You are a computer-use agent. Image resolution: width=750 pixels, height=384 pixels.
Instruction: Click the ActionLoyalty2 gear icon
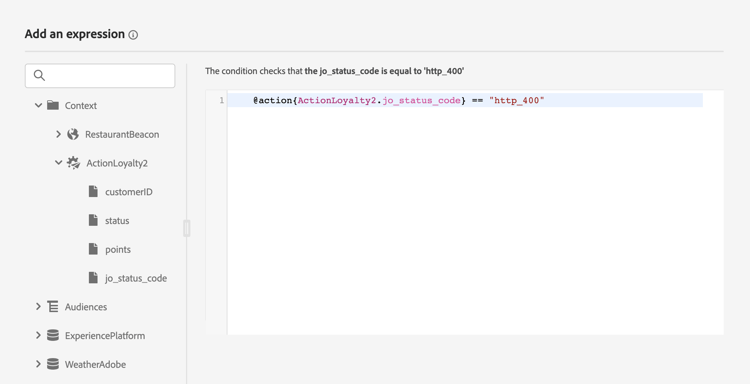pos(73,163)
